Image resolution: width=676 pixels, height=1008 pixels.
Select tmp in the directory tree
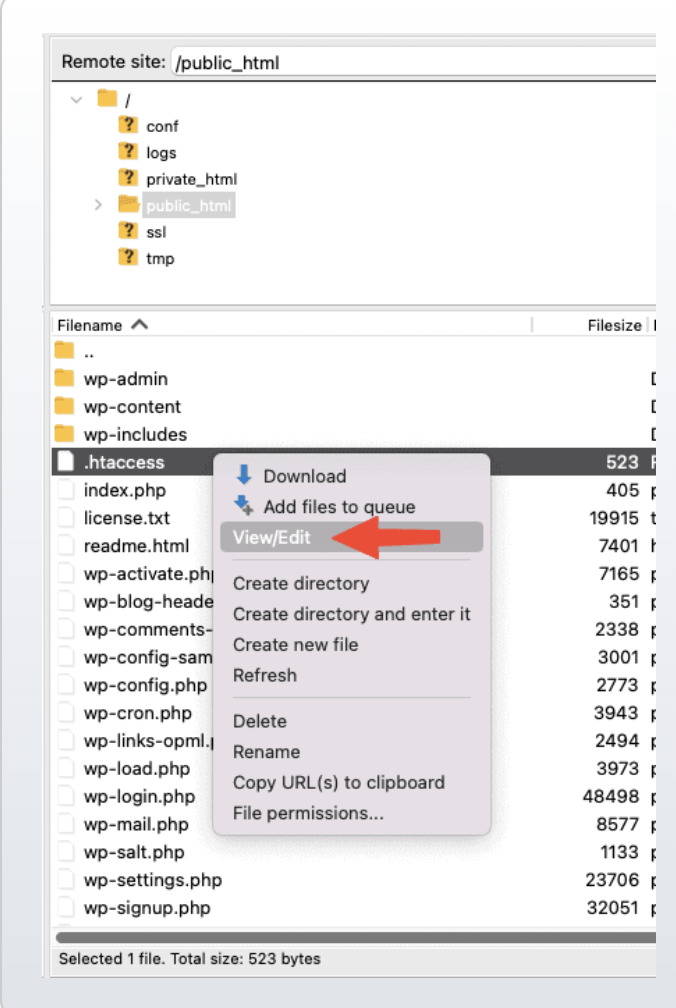click(160, 258)
